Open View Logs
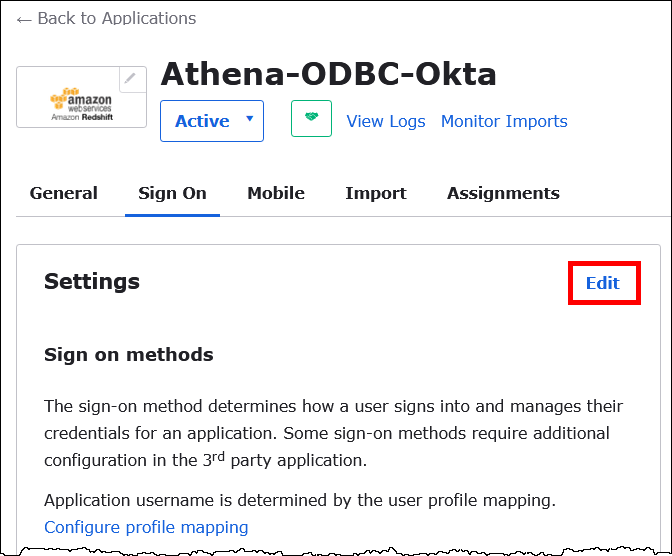Screen dimensions: 672x556 [385, 121]
